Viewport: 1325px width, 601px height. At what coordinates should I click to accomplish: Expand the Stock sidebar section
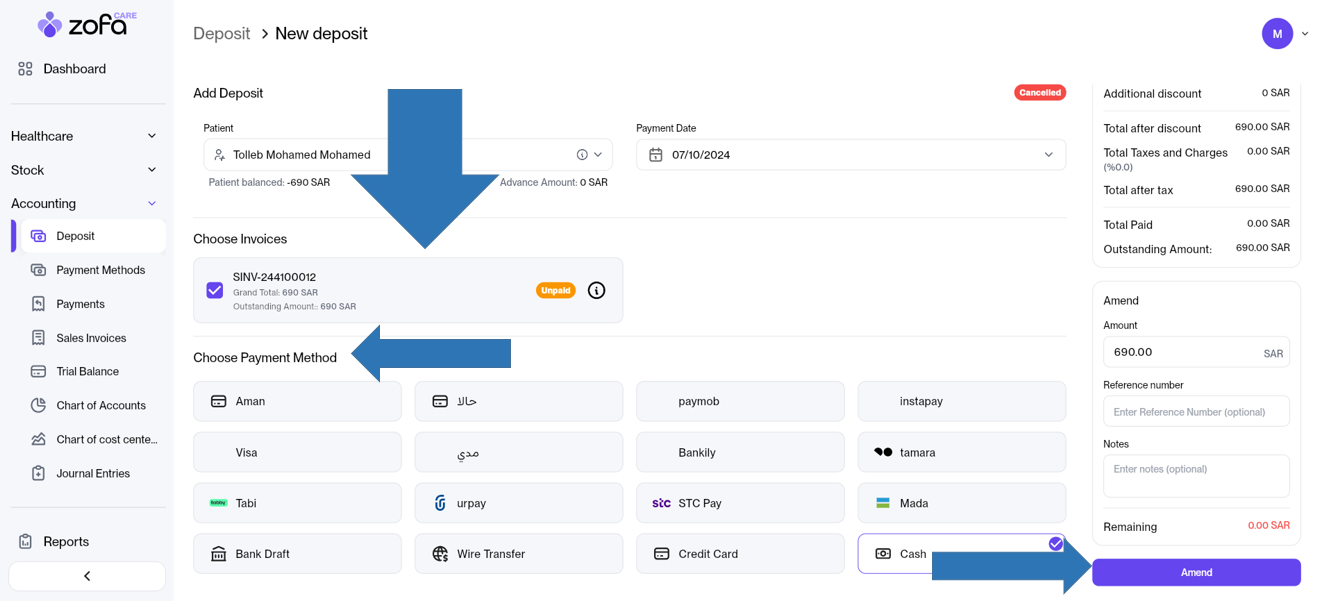(x=84, y=170)
